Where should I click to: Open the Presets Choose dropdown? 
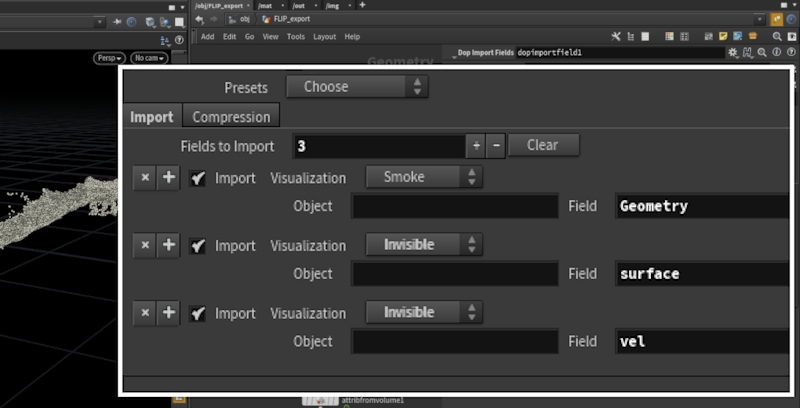(x=357, y=87)
